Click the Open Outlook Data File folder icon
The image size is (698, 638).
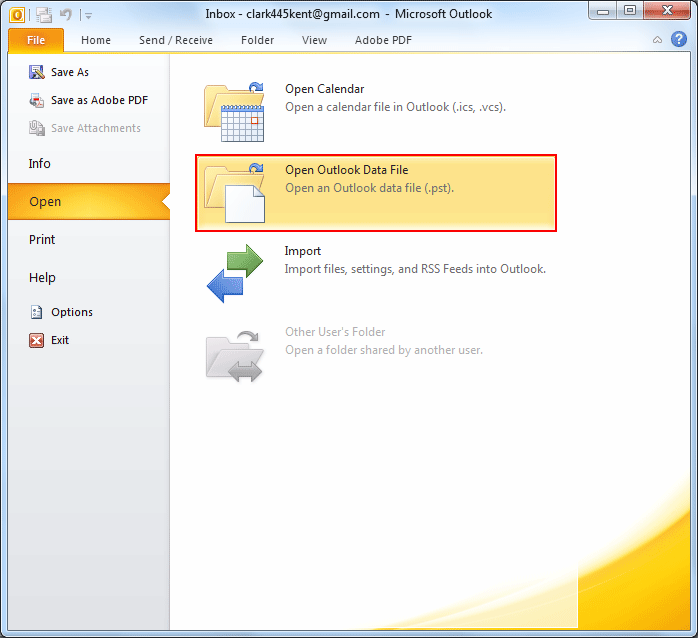coord(234,193)
